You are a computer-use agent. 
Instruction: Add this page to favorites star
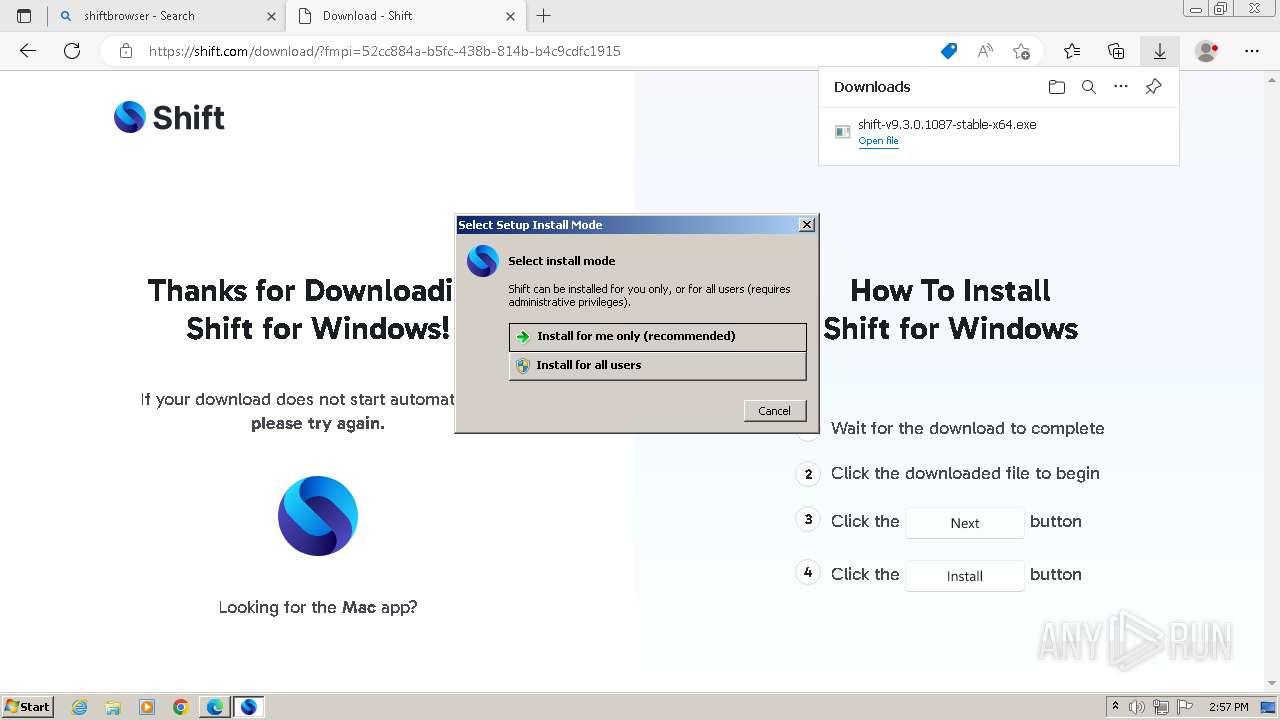(1021, 51)
